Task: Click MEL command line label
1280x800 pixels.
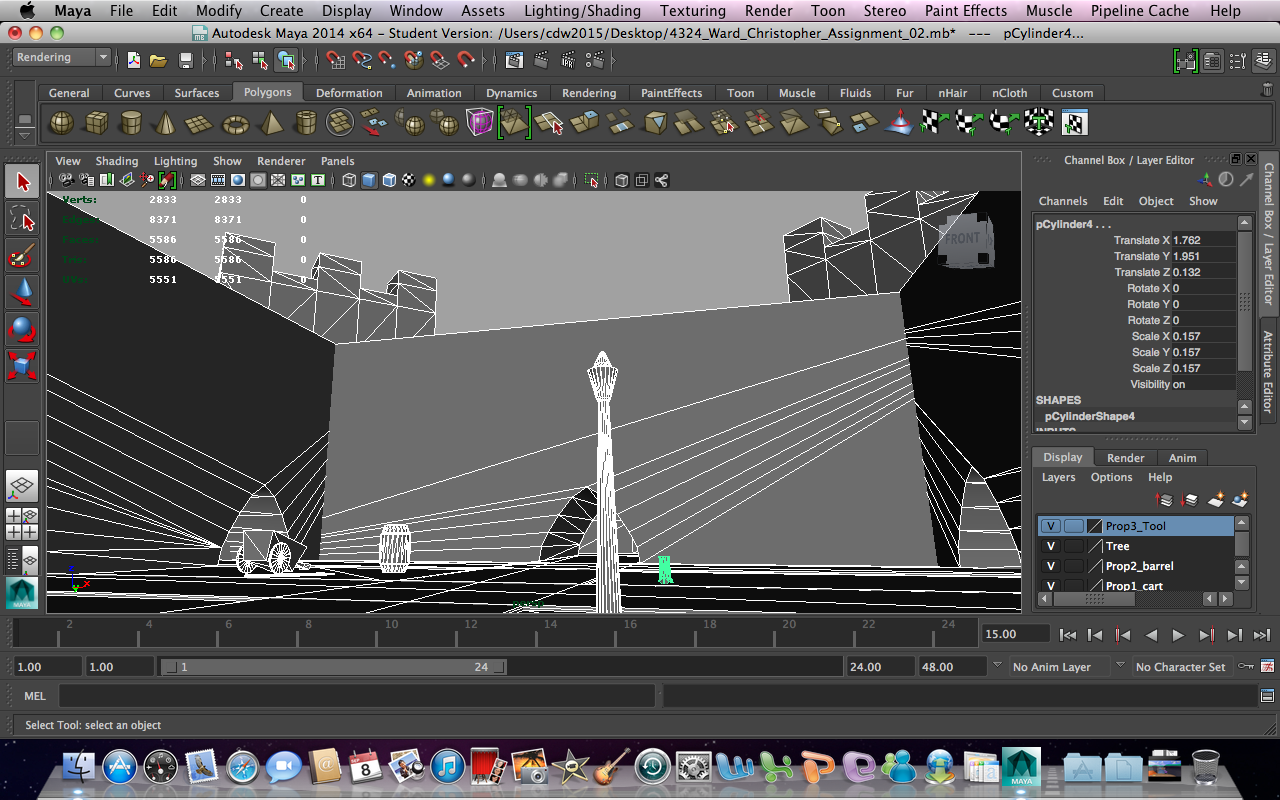Action: (35, 695)
